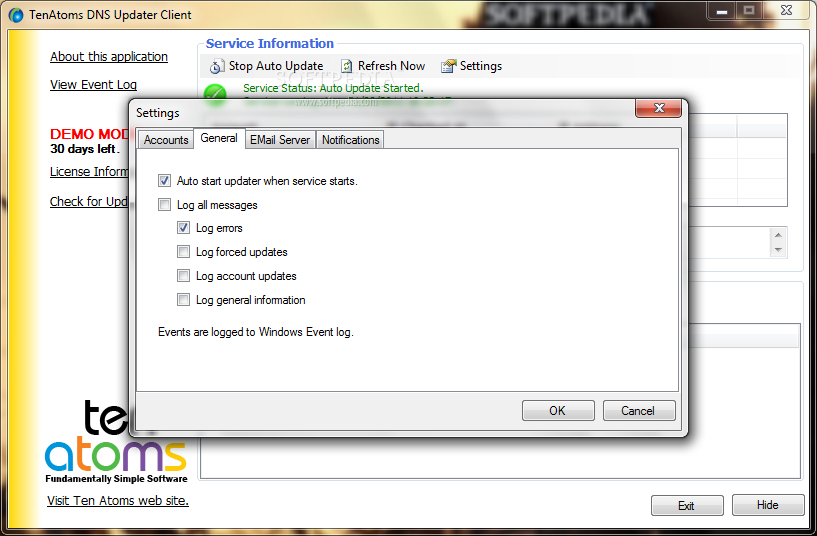Dismiss settings with the Cancel button
The height and width of the screenshot is (536, 817).
click(638, 410)
